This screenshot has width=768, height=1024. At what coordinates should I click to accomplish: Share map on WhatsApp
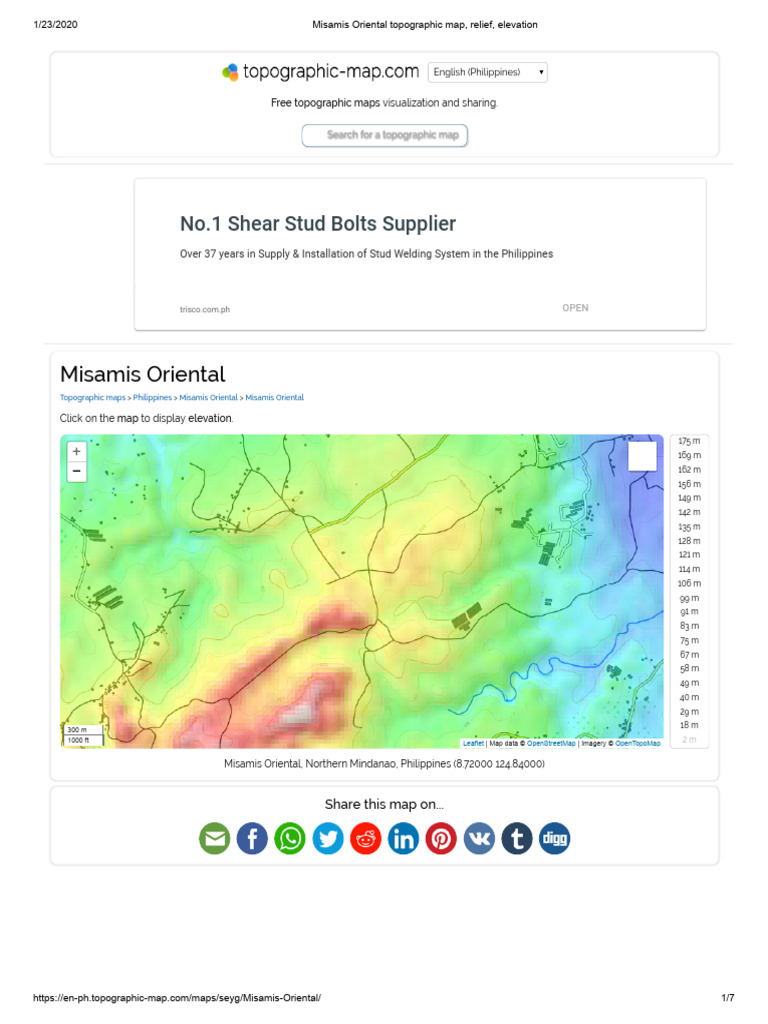point(290,839)
